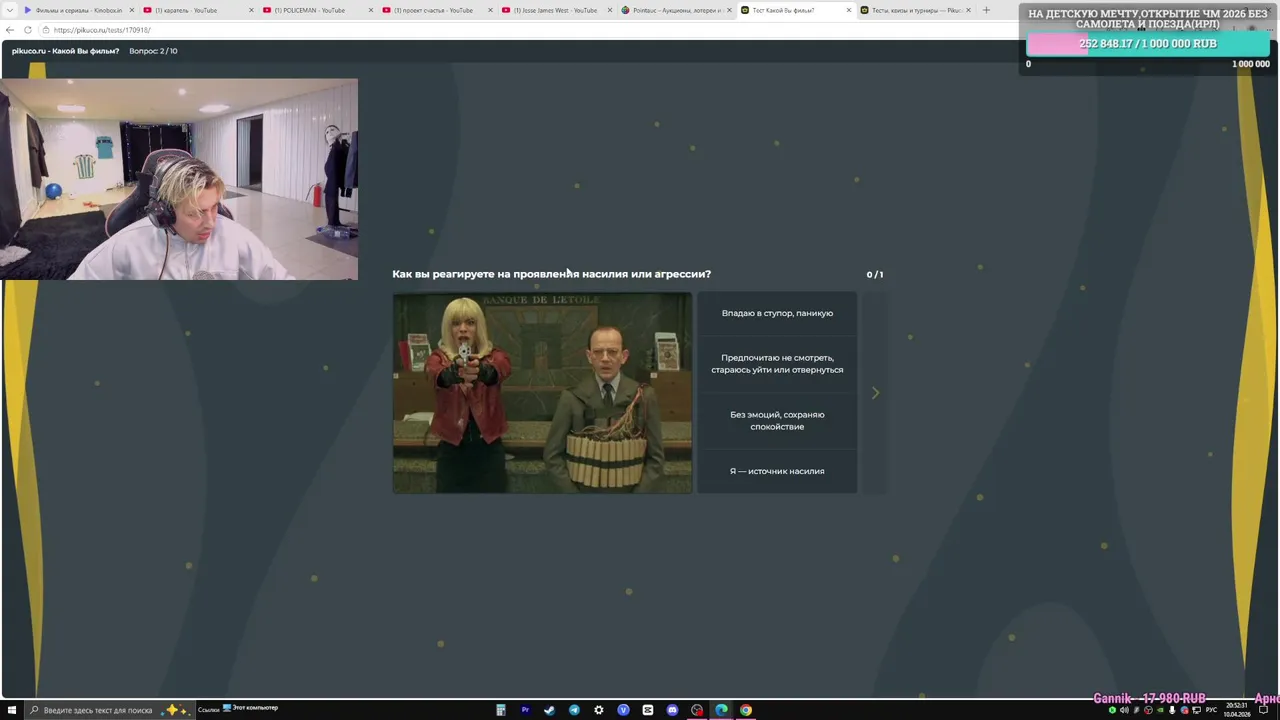This screenshot has width=1280, height=720.
Task: Close the Jesse James West tab
Action: coord(610,10)
